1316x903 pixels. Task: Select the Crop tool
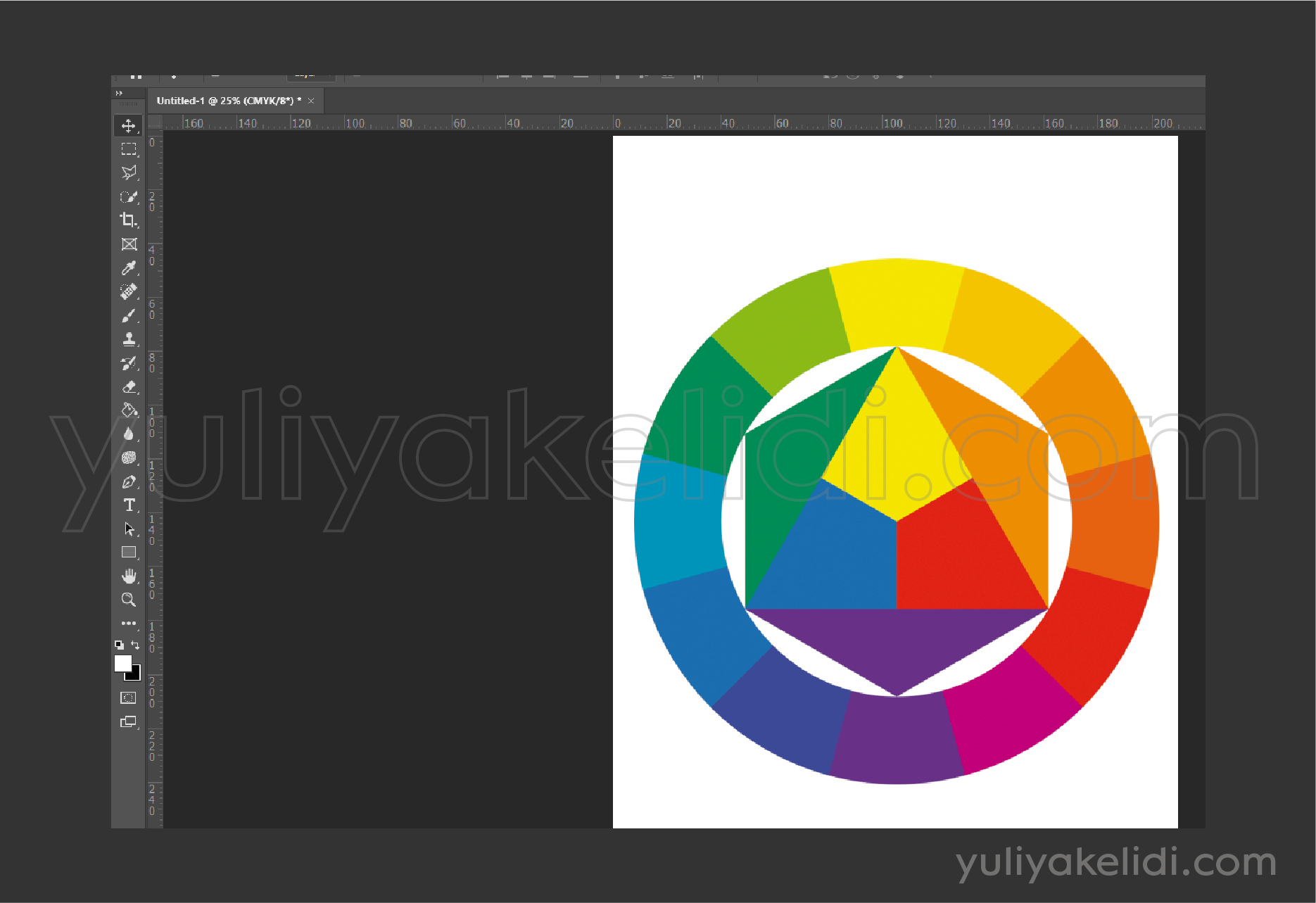click(x=128, y=220)
